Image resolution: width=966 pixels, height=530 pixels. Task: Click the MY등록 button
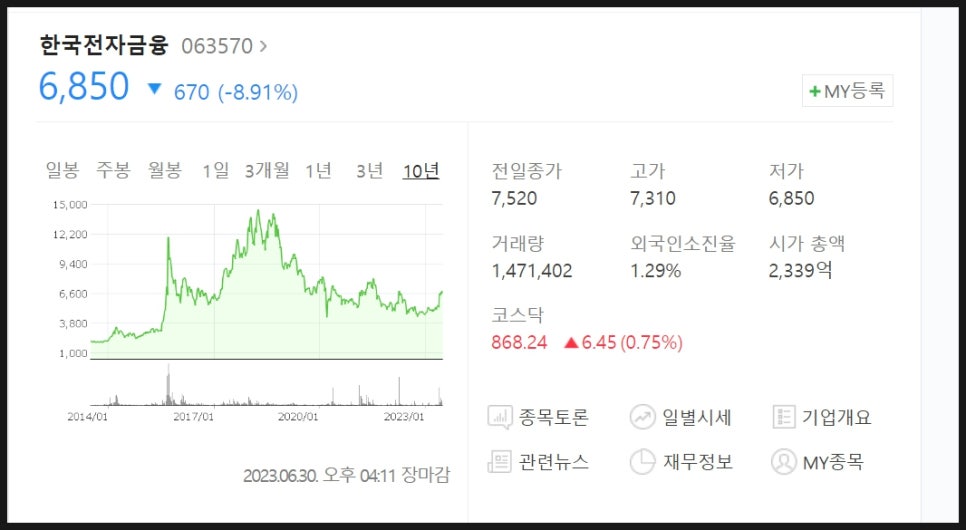click(848, 91)
